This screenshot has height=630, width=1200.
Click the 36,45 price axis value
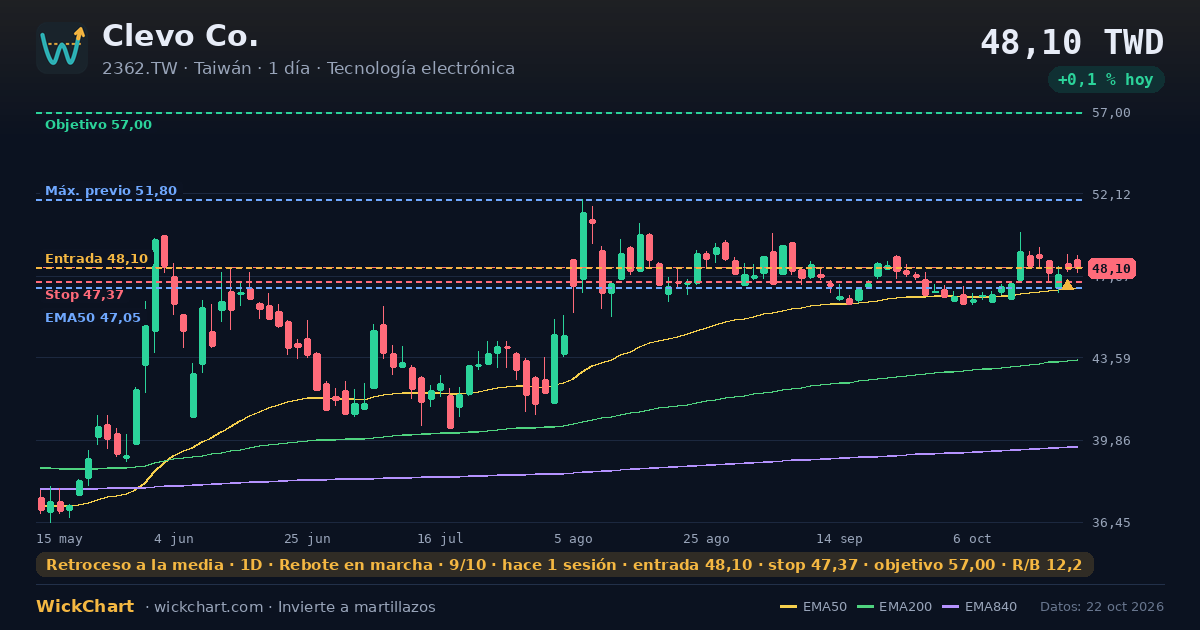coord(1111,523)
